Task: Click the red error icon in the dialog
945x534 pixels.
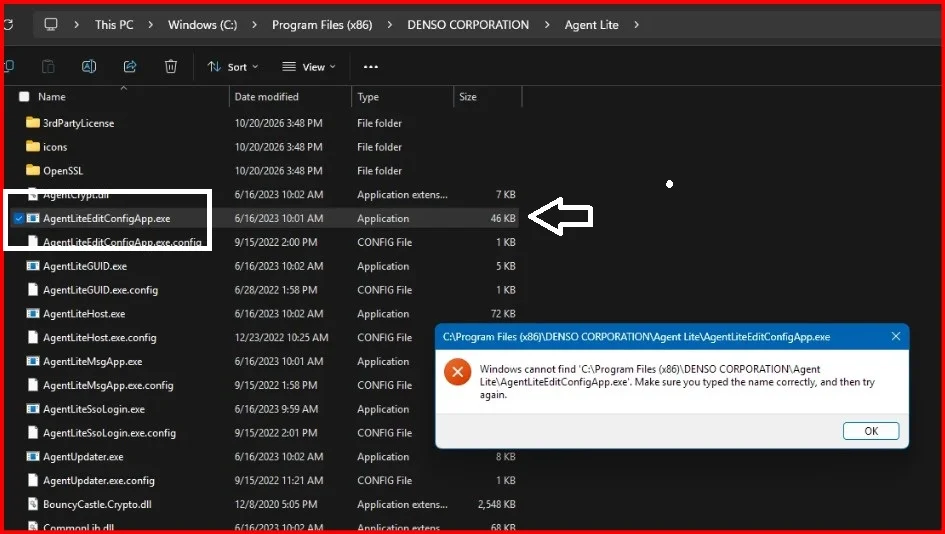Action: [457, 372]
